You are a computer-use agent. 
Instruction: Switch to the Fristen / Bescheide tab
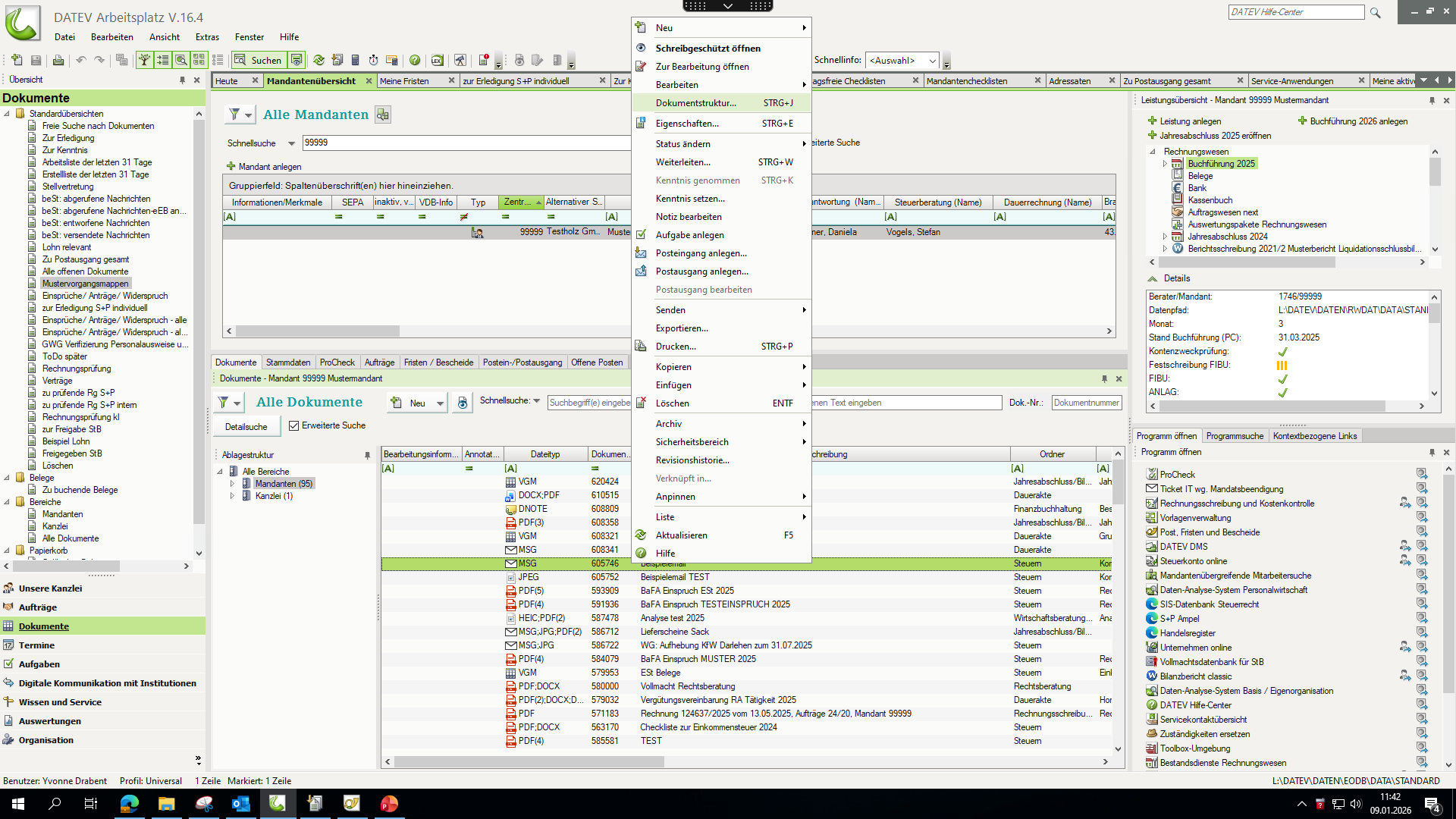438,362
